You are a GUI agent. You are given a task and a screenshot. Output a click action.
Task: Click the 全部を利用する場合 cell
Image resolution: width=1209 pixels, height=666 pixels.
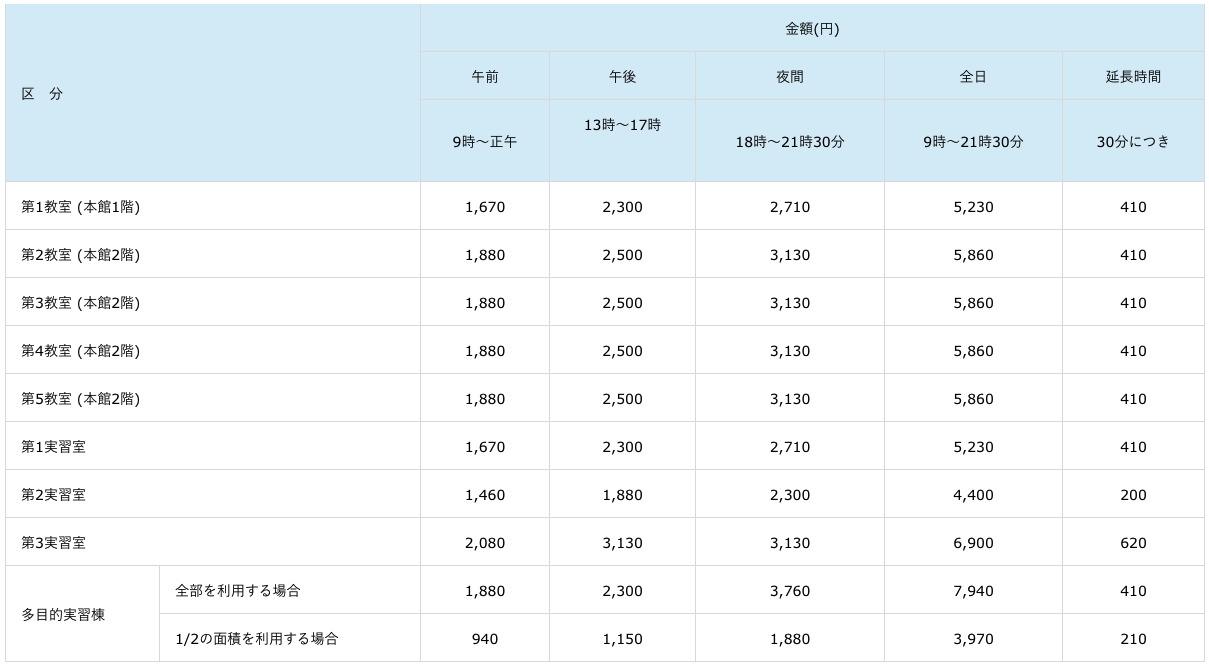[x=238, y=591]
